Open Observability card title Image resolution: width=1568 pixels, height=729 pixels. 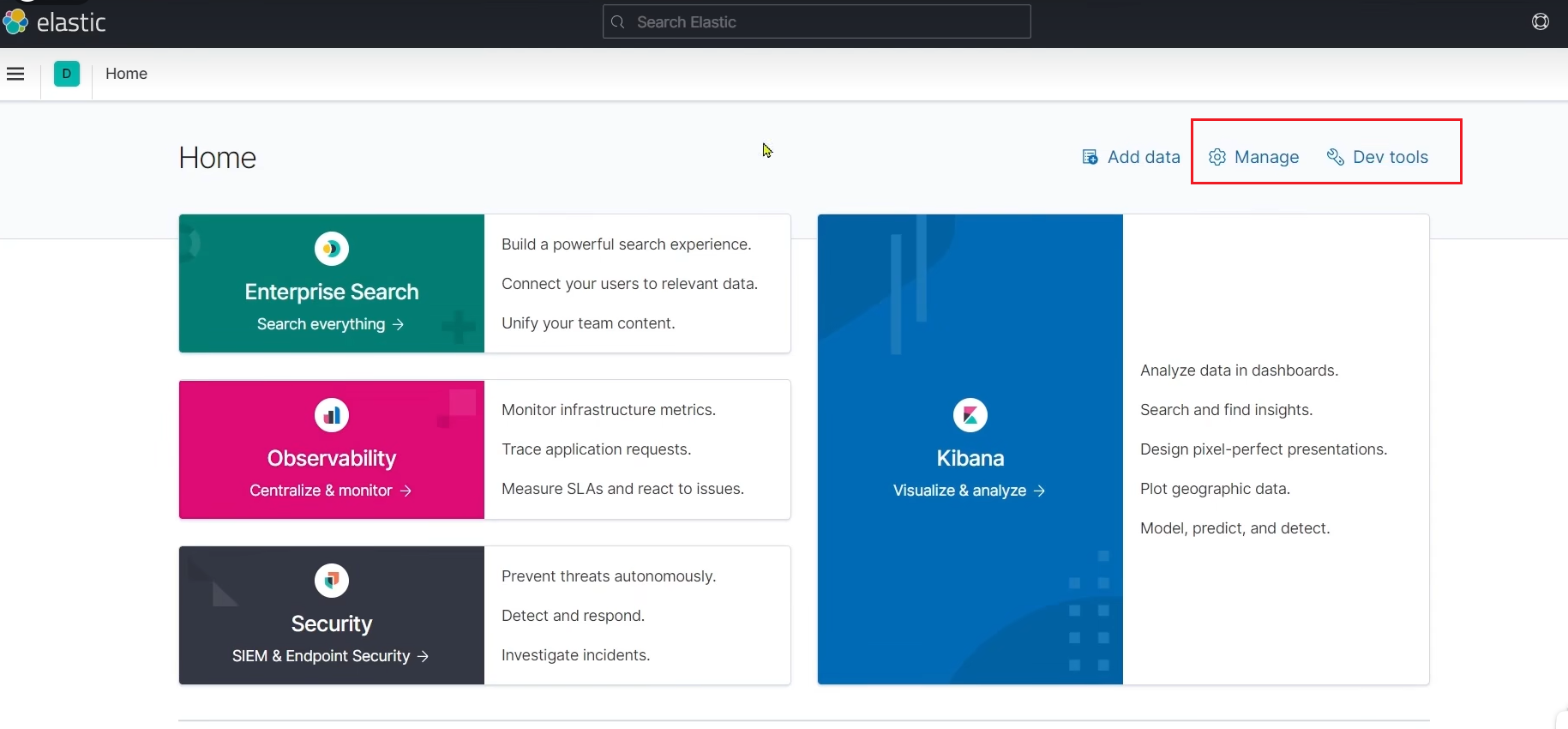click(332, 458)
